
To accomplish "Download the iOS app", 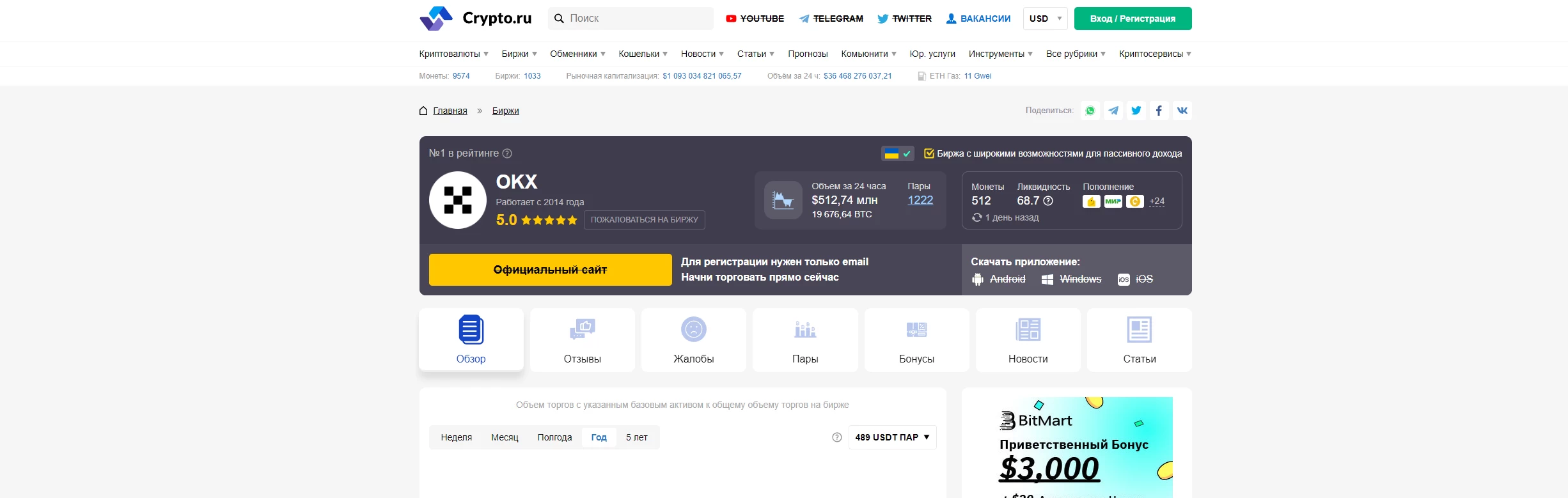I will click(x=1135, y=279).
